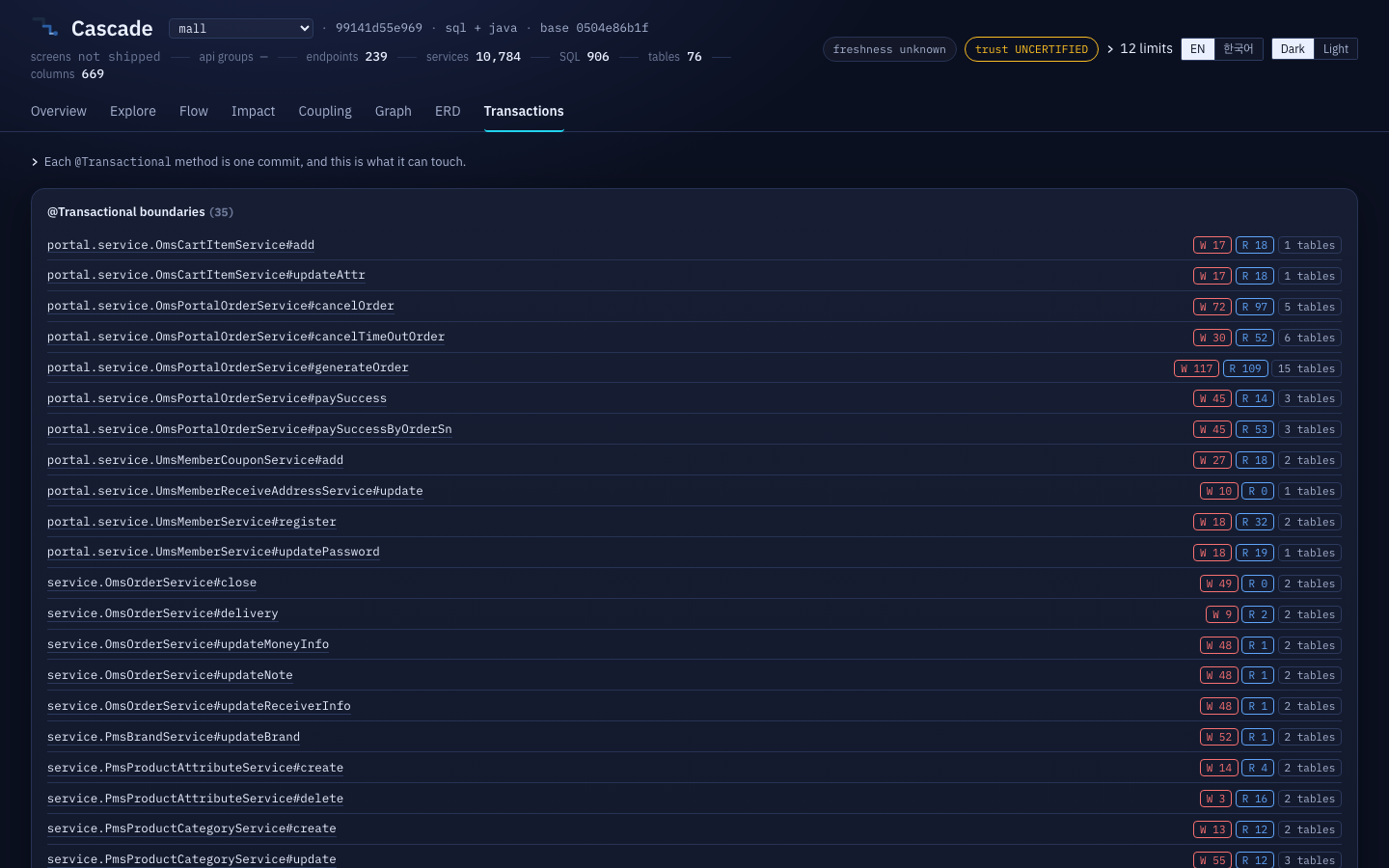Expand the @Transactional description chevron

click(35, 162)
